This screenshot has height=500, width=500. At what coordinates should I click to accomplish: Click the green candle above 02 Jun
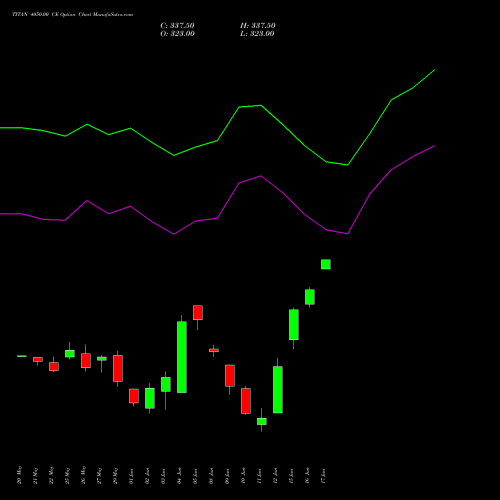pos(150,398)
